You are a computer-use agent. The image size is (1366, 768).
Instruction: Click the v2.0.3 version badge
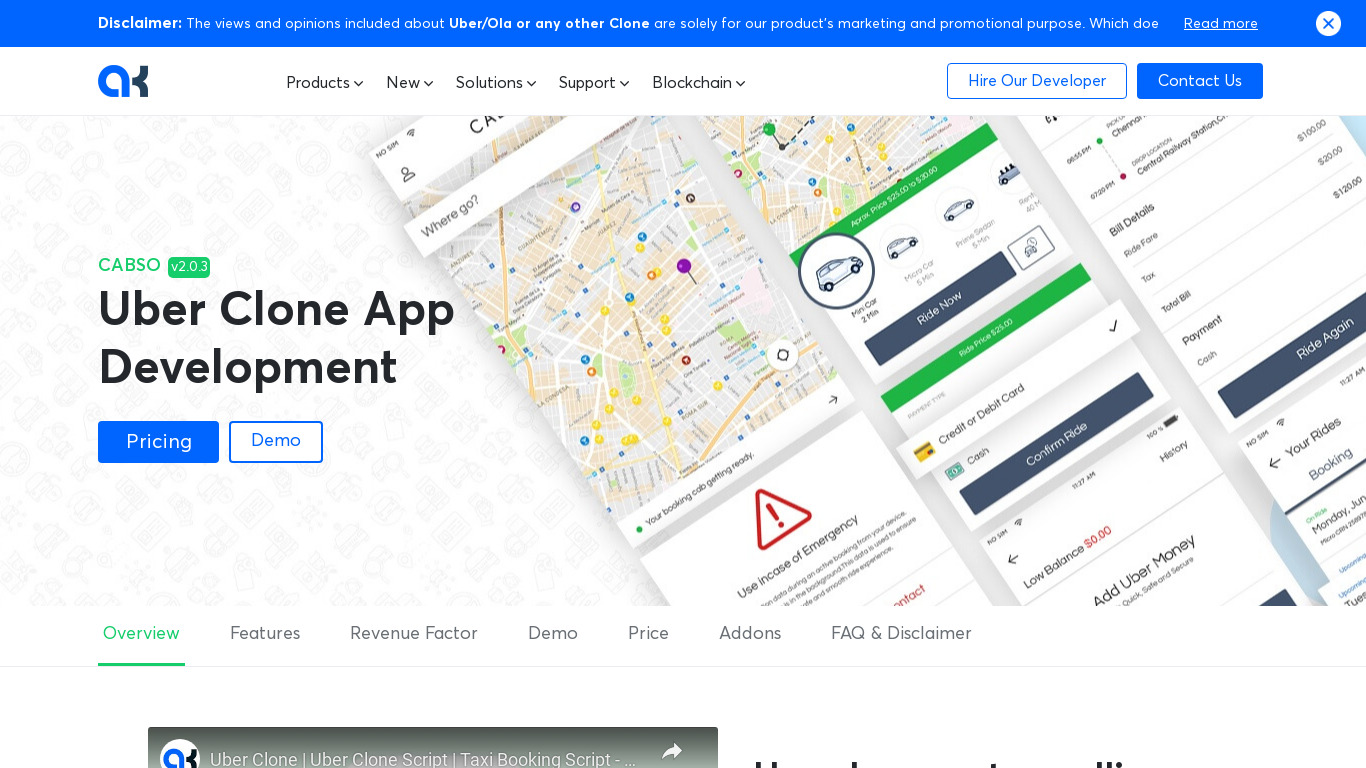coord(189,267)
